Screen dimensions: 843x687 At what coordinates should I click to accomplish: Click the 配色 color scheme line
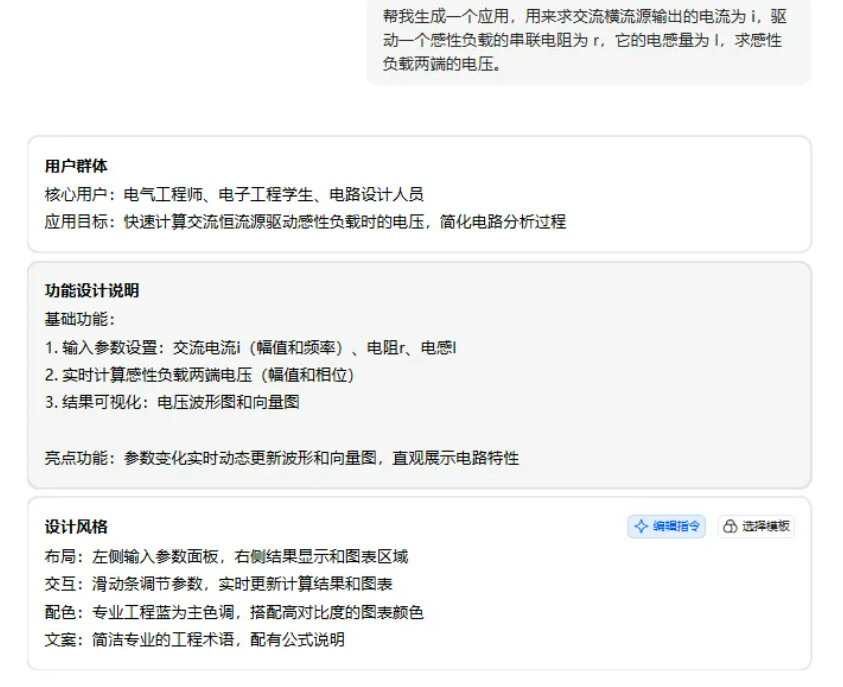pyautogui.click(x=234, y=612)
